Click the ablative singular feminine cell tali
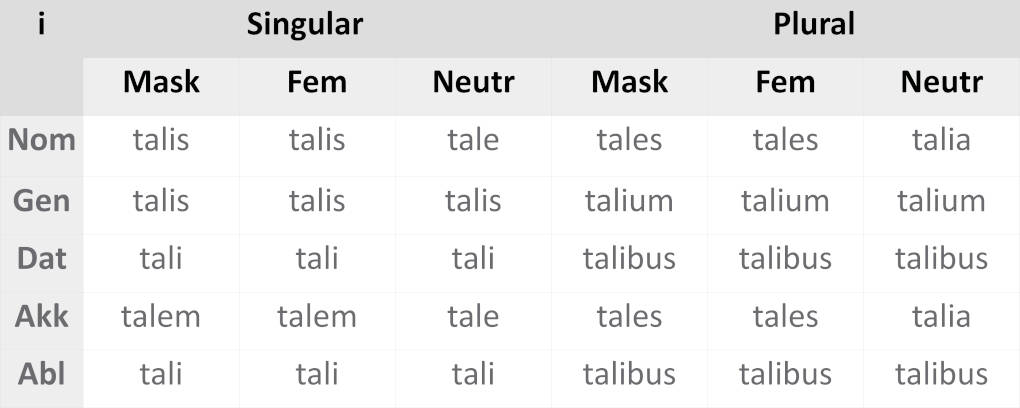Image resolution: width=1020 pixels, height=408 pixels. [317, 375]
